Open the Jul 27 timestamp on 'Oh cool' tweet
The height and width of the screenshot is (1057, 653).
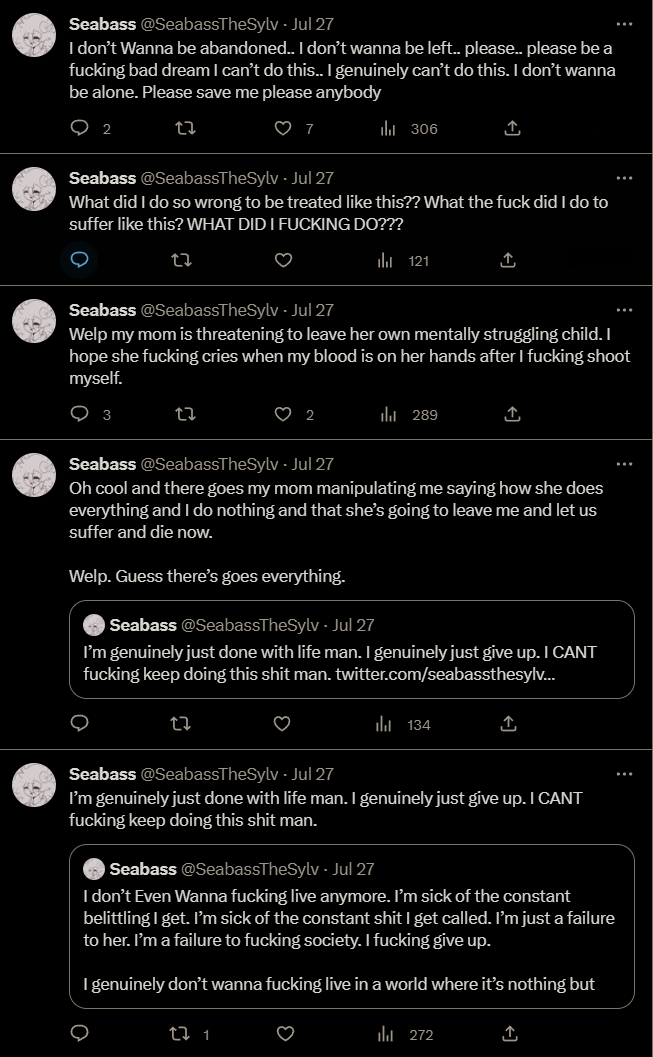click(312, 464)
